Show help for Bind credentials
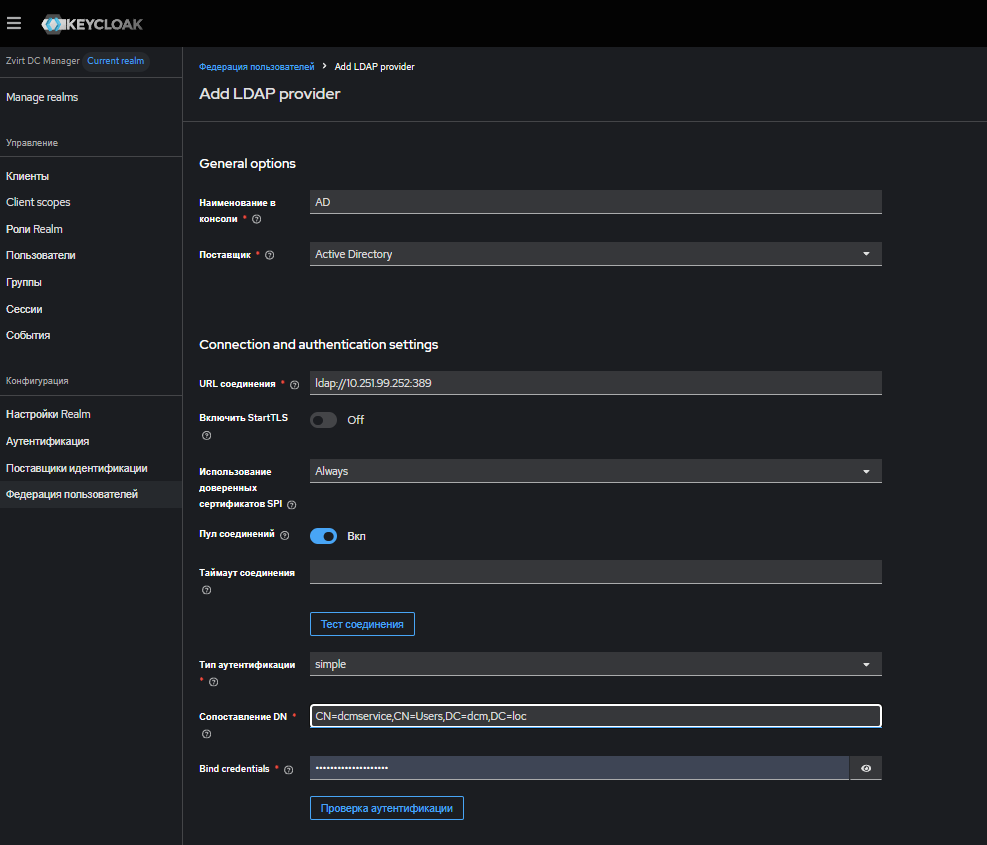The height and width of the screenshot is (845, 987). pos(288,769)
